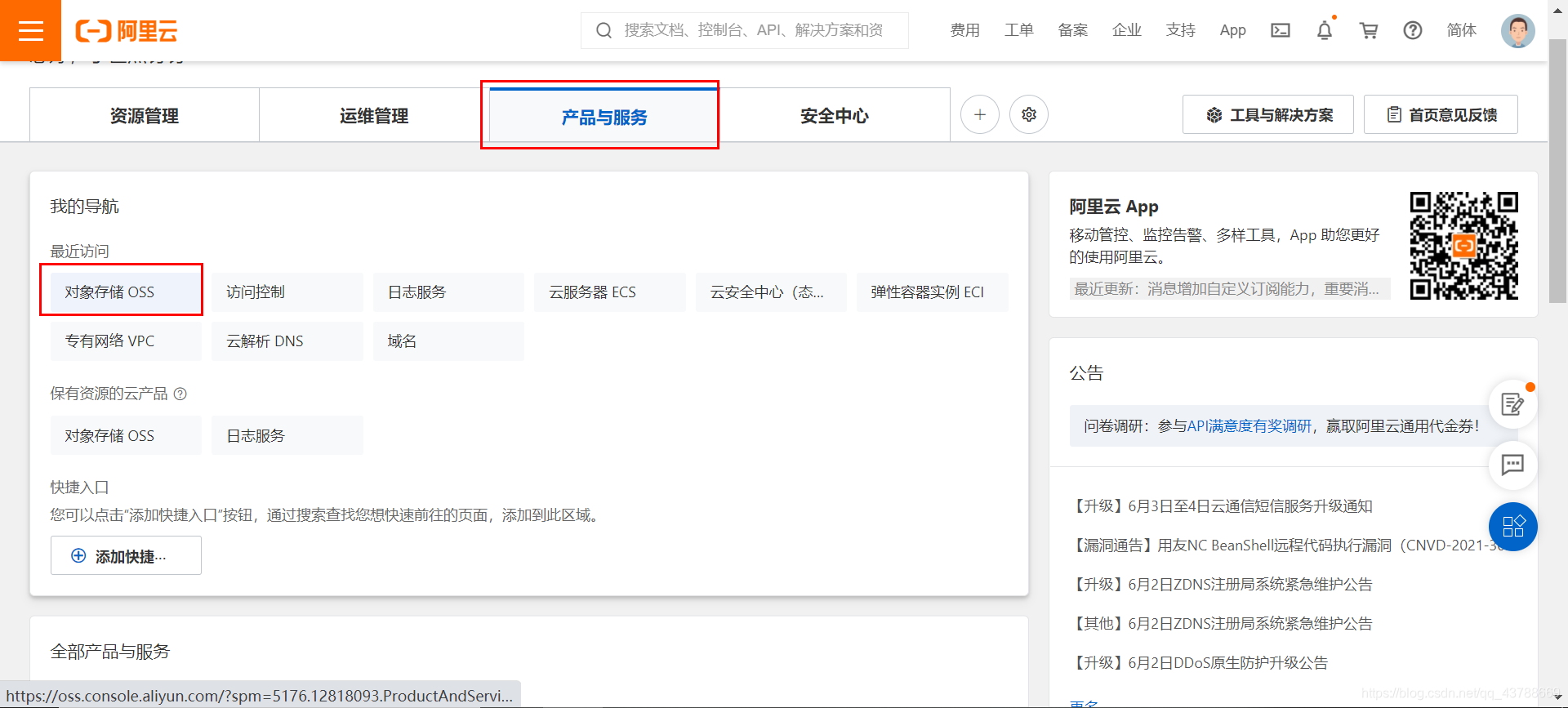Open the help question mark icon
This screenshot has width=1568, height=708.
1413,30
